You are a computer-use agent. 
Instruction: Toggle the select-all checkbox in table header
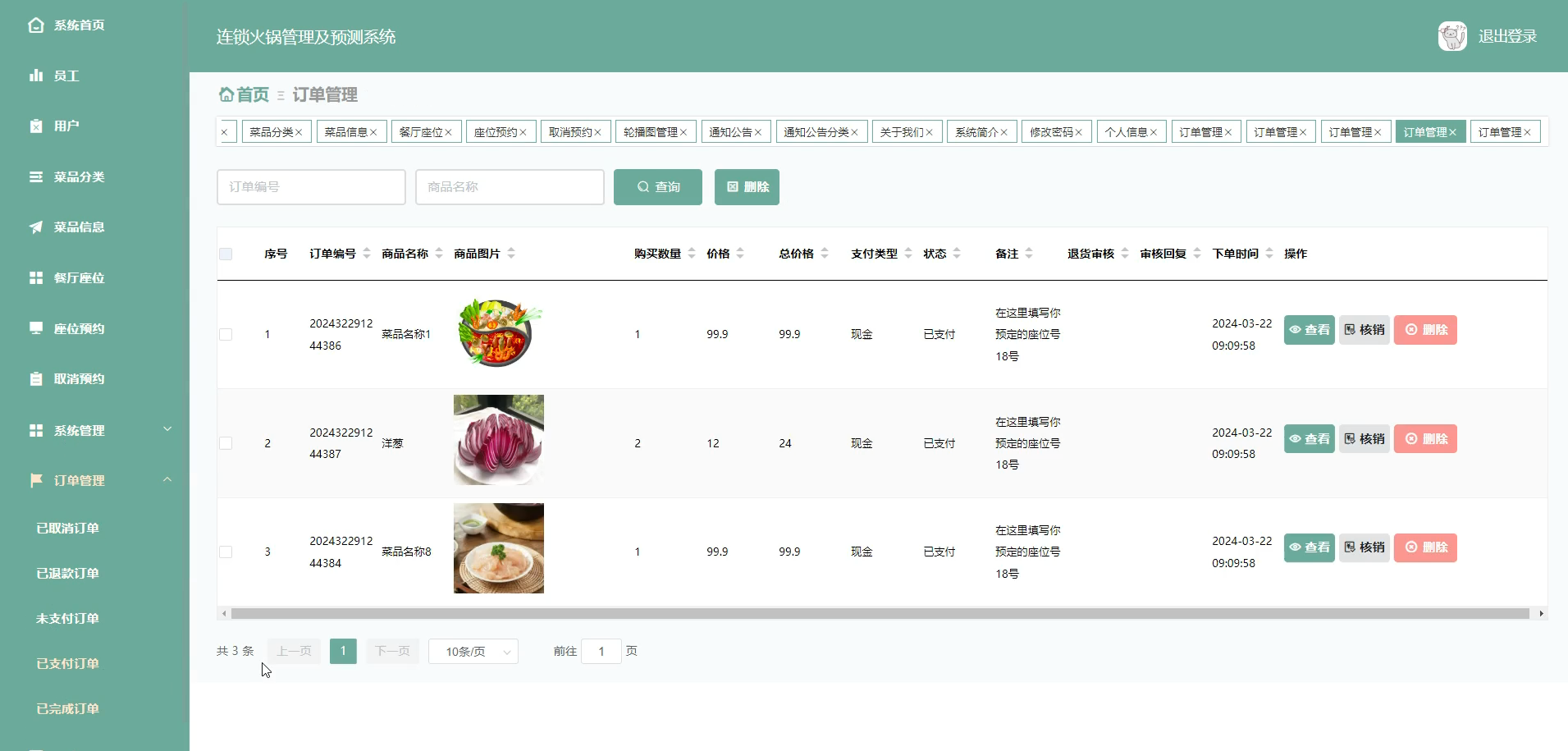[x=226, y=254]
